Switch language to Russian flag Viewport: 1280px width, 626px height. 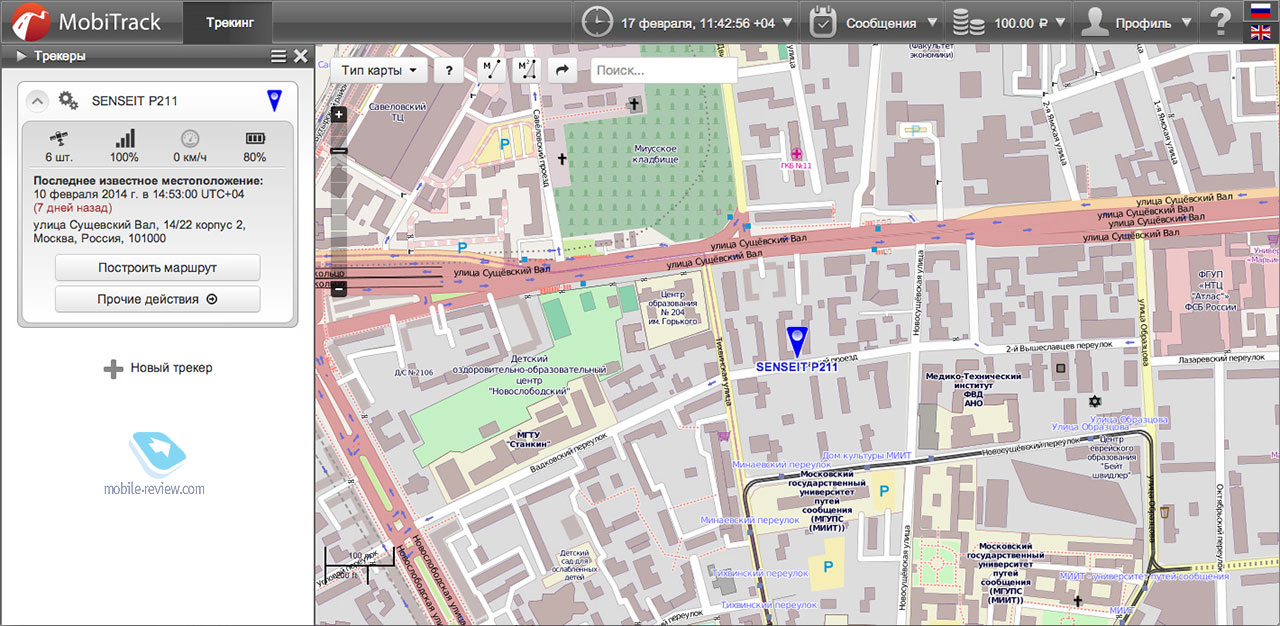pos(1261,11)
